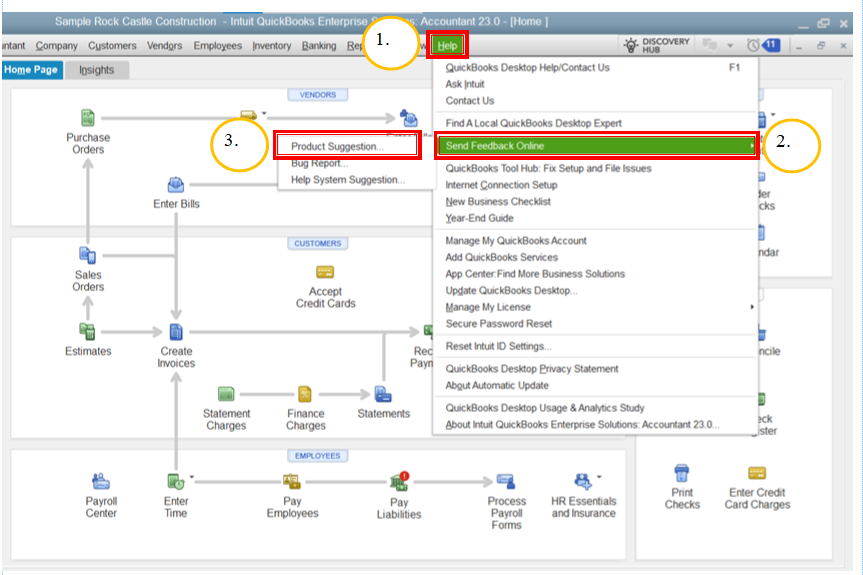Expand the HR Essentials dropdown arrow
The image size is (863, 575).
click(x=599, y=477)
